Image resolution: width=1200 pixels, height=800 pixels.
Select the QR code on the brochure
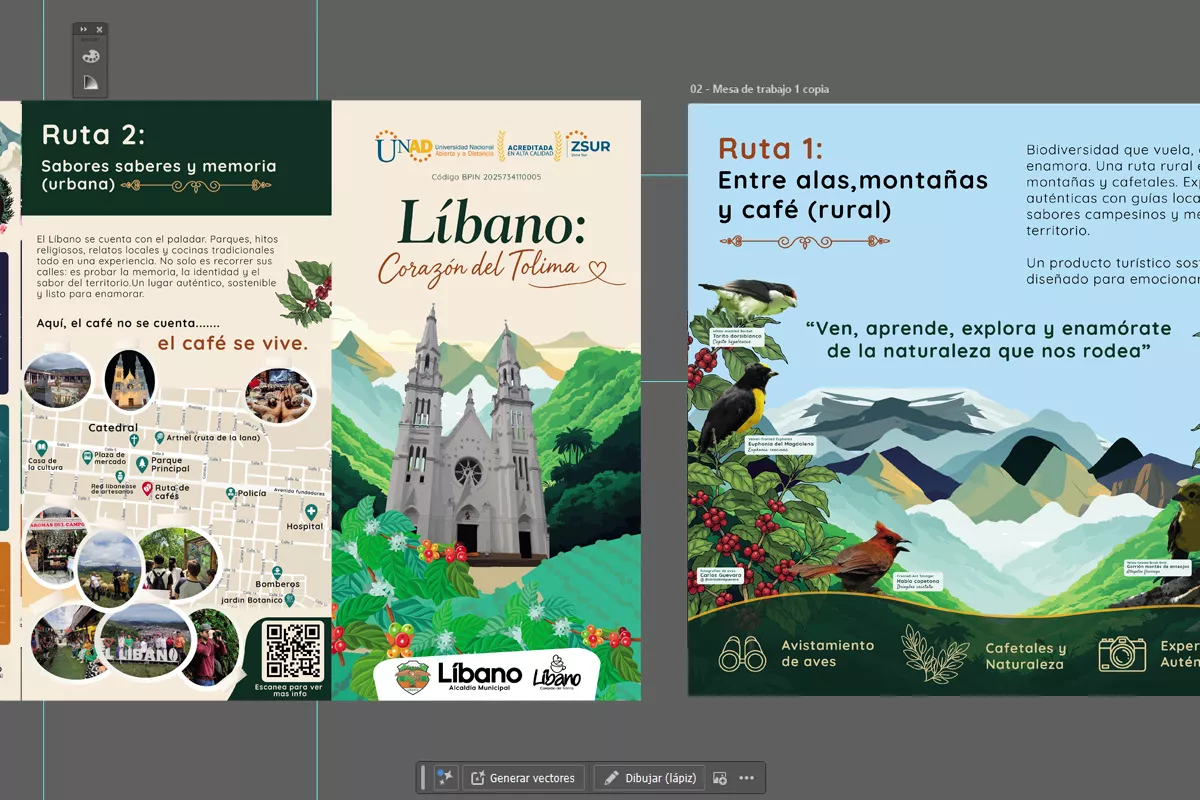point(294,649)
